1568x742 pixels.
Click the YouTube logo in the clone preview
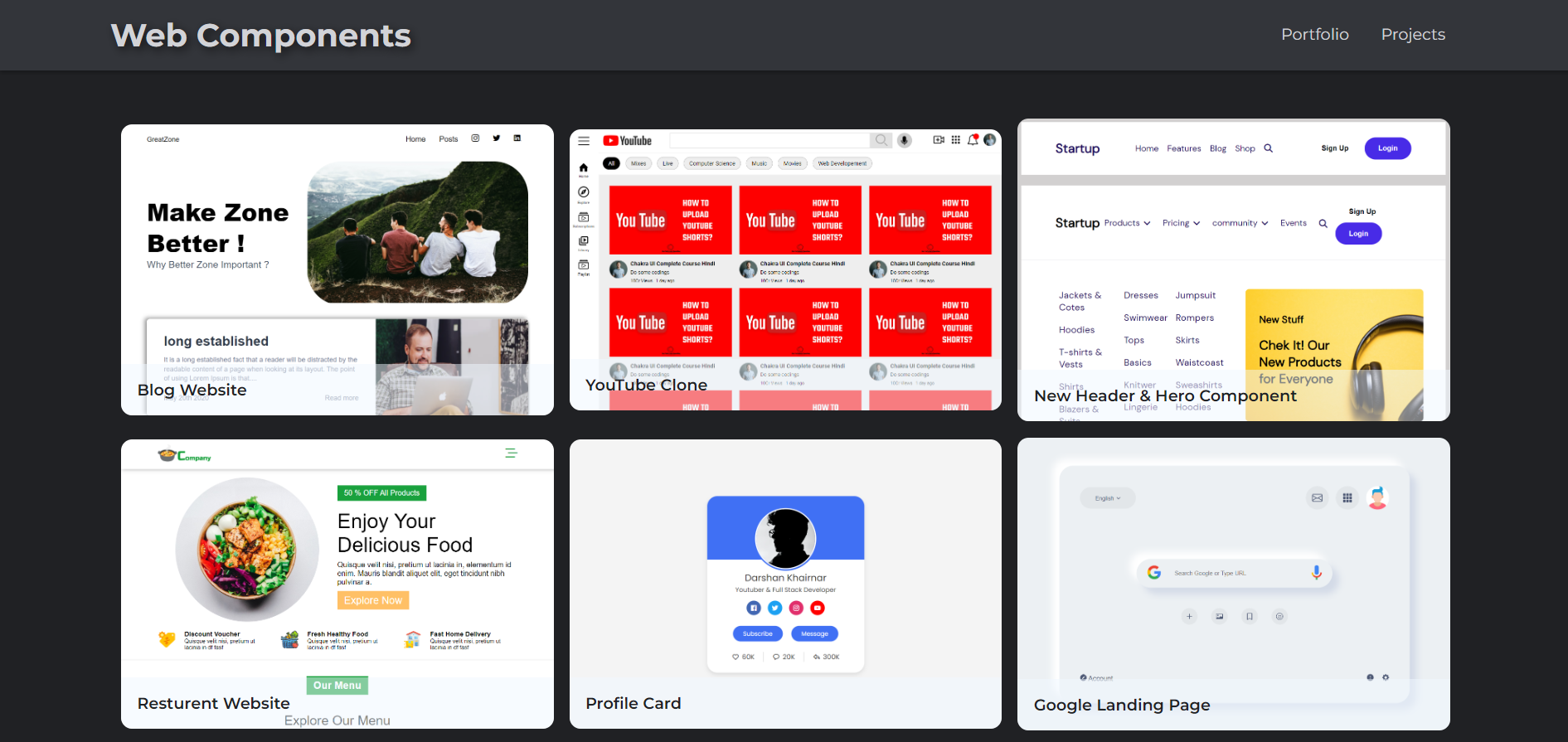tap(628, 141)
